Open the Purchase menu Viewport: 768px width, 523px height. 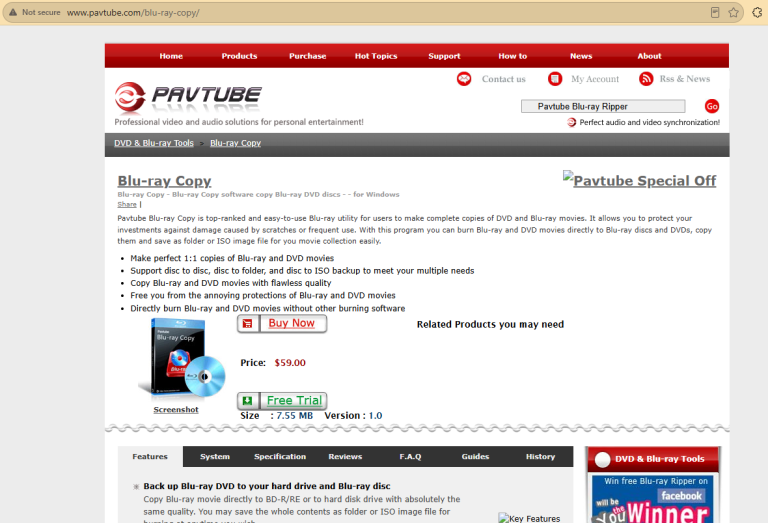tap(308, 56)
